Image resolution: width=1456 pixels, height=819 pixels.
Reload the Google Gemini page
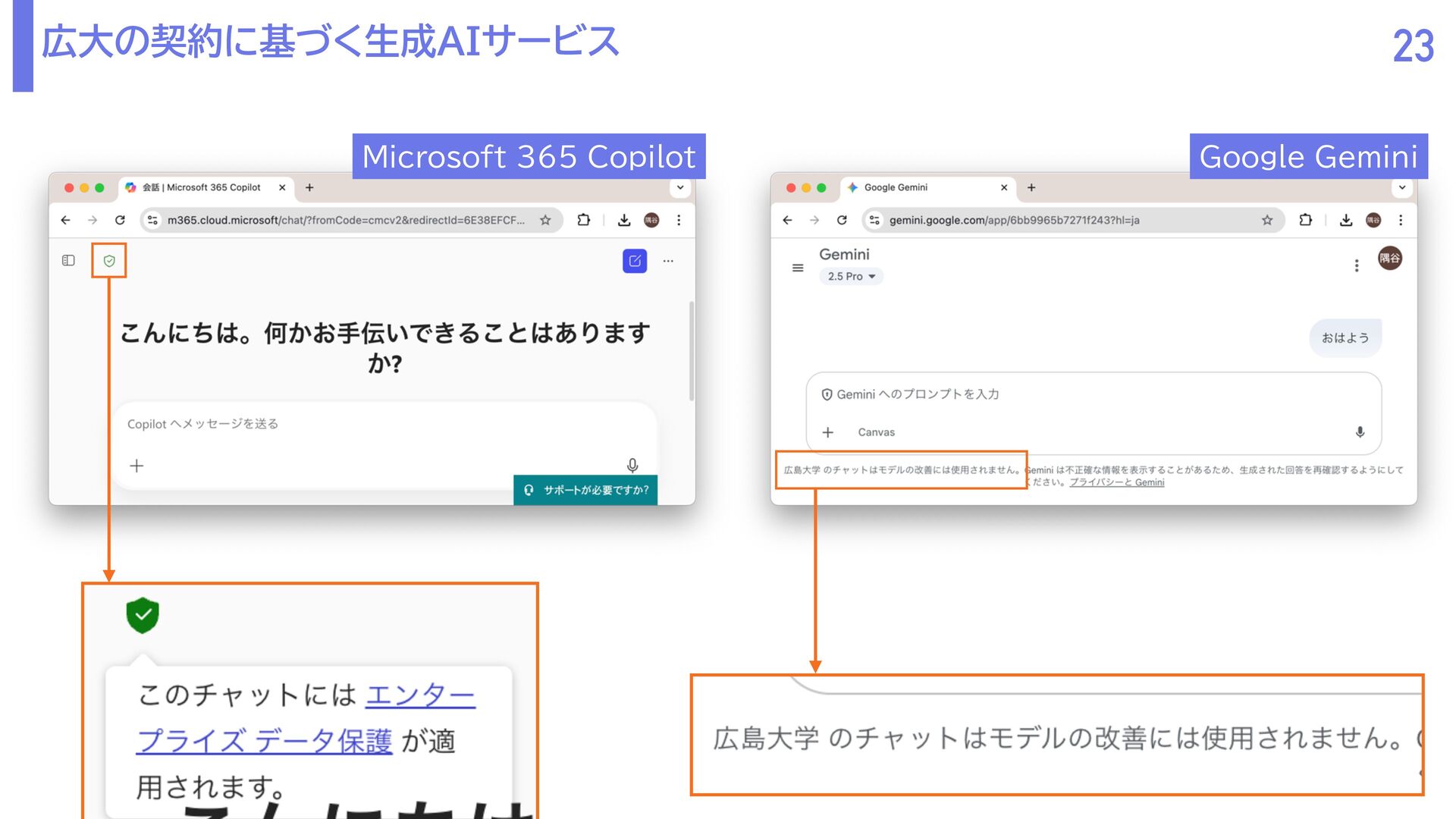pyautogui.click(x=842, y=220)
